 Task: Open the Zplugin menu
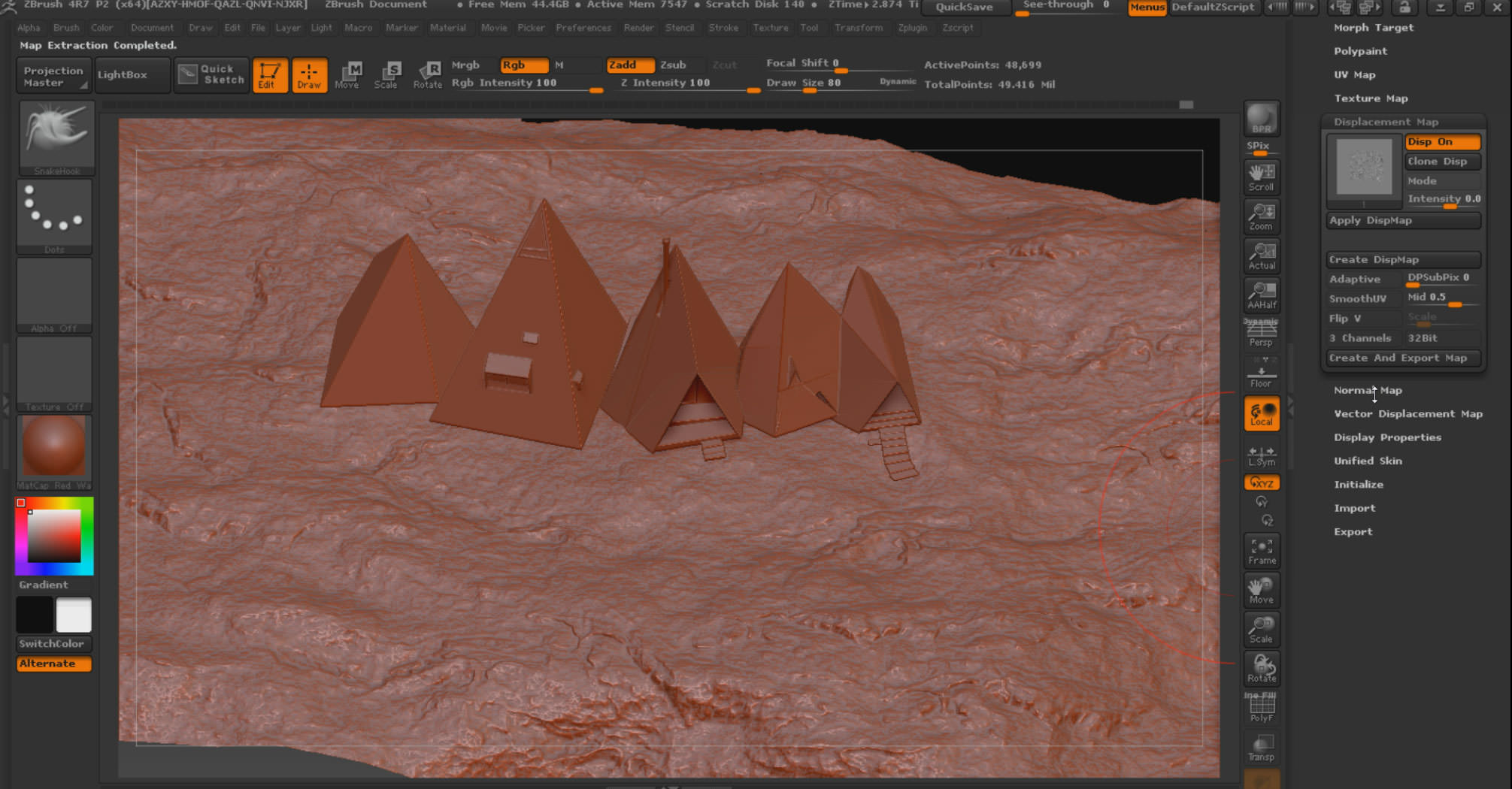(912, 28)
